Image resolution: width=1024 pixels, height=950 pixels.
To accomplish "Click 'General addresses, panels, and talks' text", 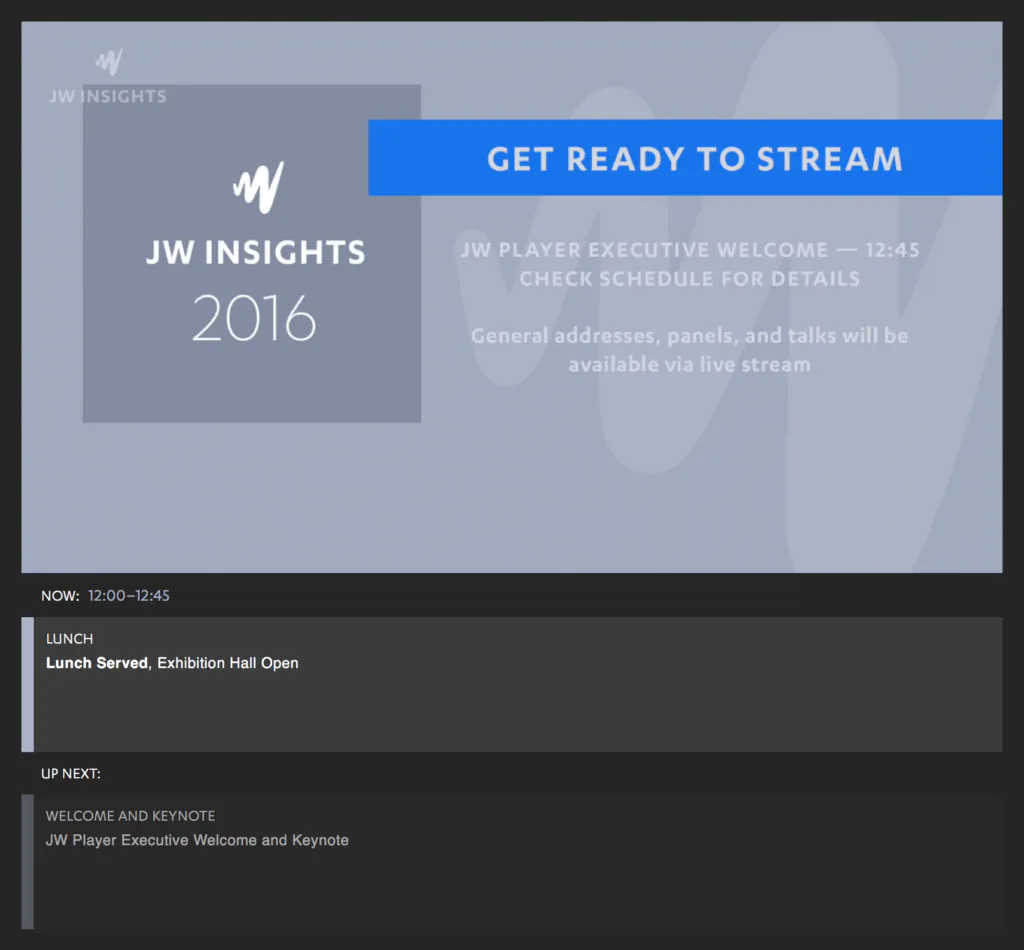I will [x=653, y=336].
